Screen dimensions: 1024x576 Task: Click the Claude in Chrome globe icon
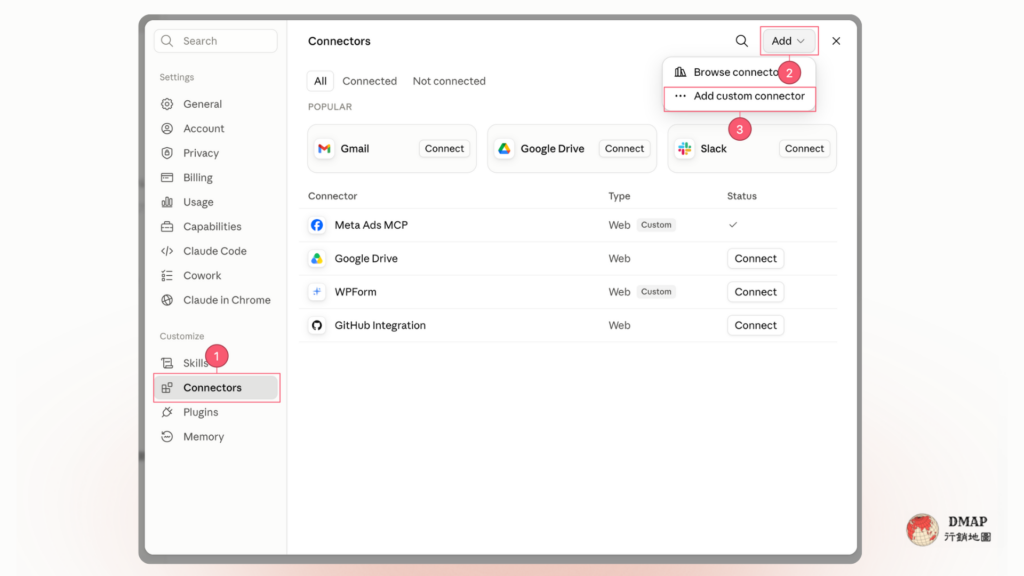point(167,300)
